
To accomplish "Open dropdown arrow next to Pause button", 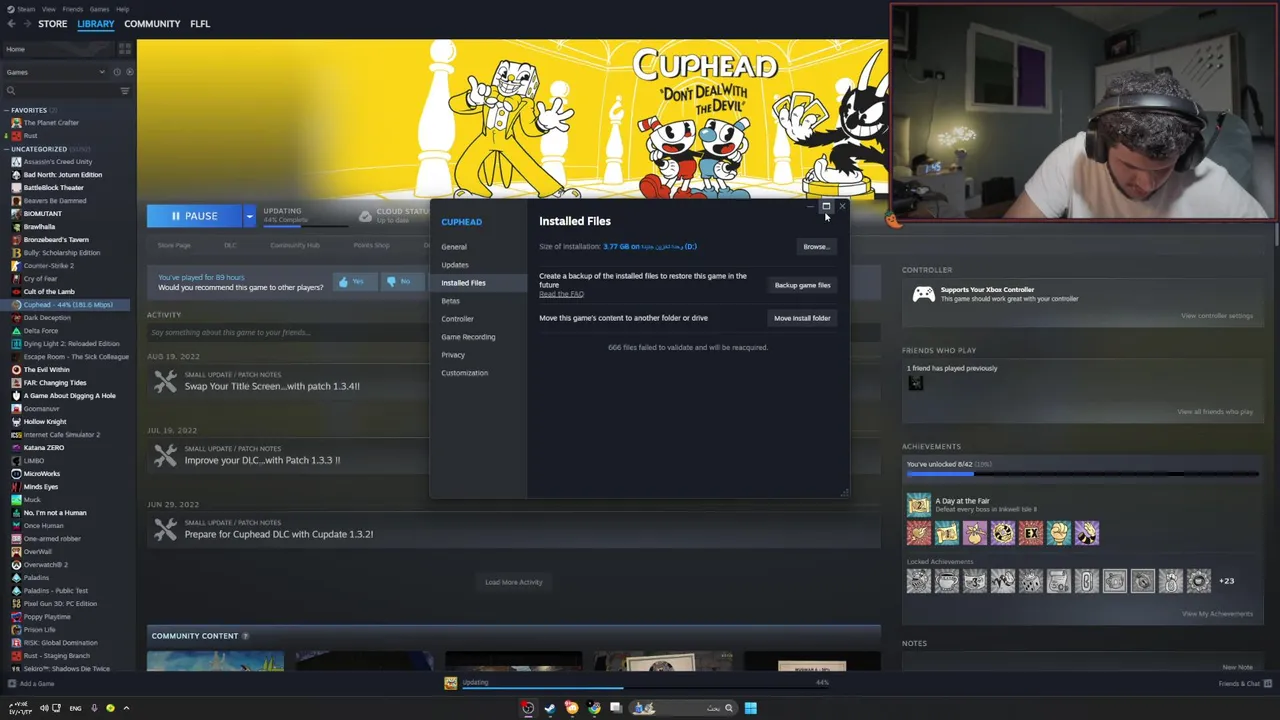I will [x=250, y=215].
